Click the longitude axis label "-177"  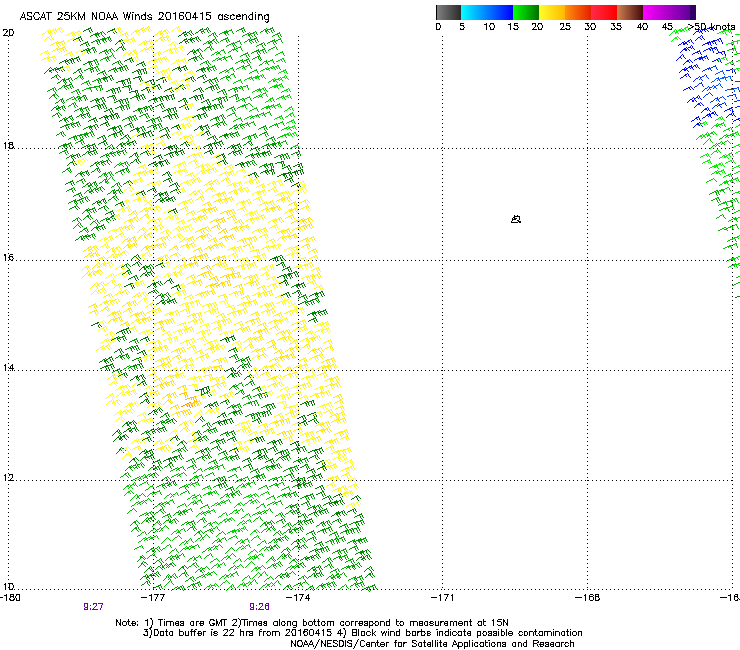(153, 598)
